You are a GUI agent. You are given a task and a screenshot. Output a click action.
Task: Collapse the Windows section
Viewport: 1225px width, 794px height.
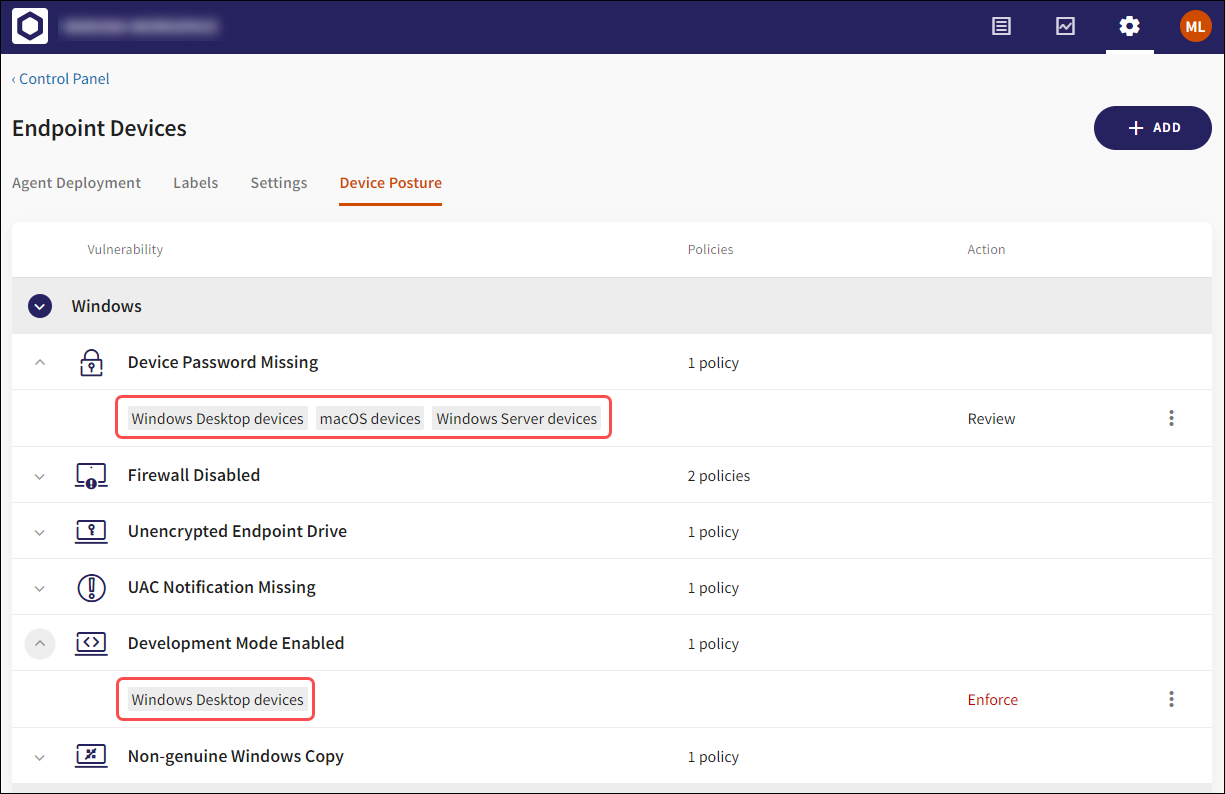click(40, 306)
